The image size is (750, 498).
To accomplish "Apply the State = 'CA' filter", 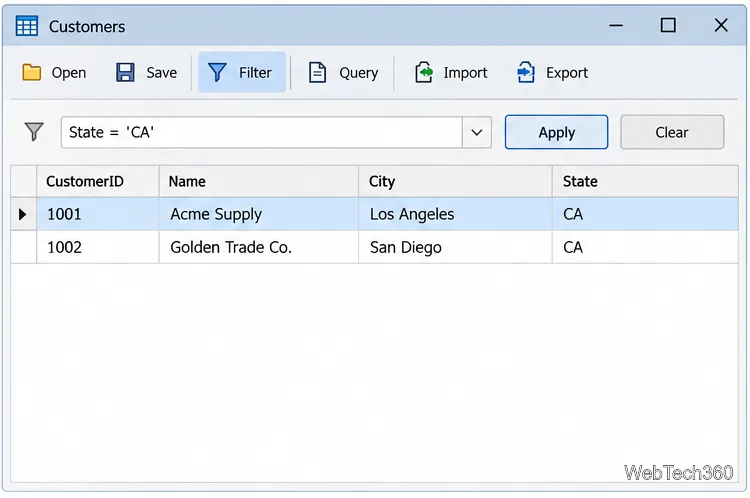I will click(556, 133).
